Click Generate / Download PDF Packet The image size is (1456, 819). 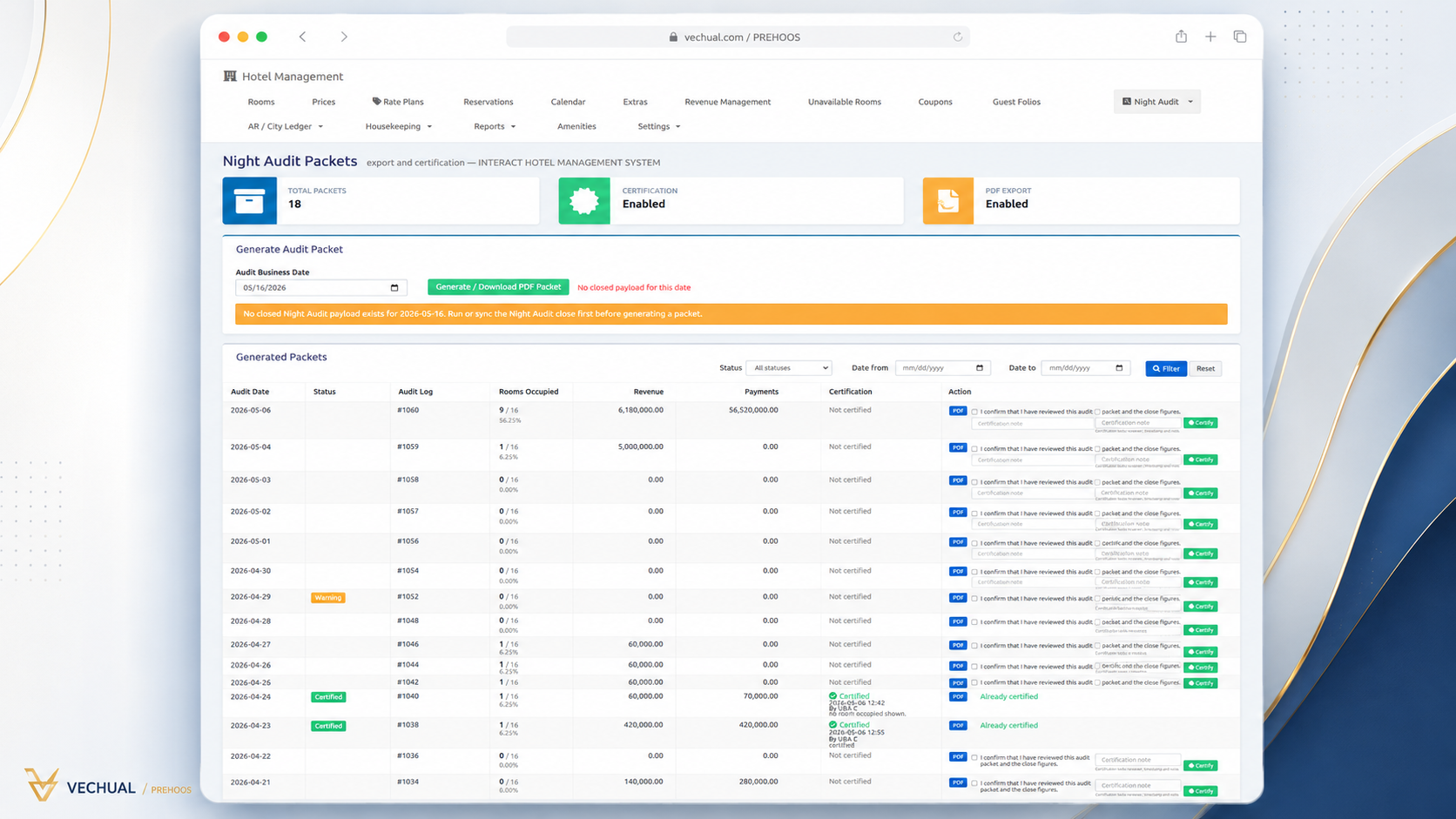(x=498, y=286)
